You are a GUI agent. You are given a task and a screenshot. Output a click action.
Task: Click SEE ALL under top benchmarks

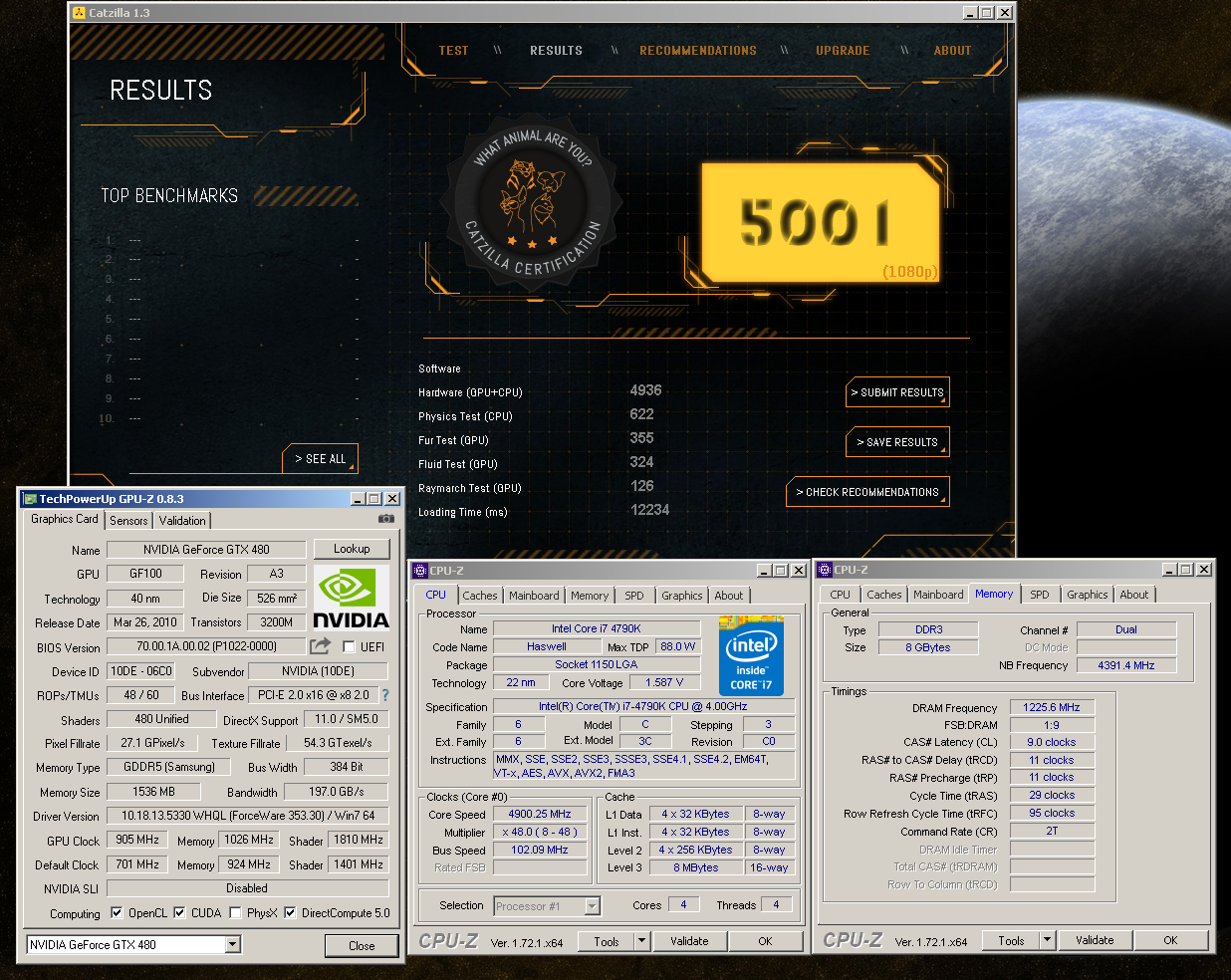320,459
